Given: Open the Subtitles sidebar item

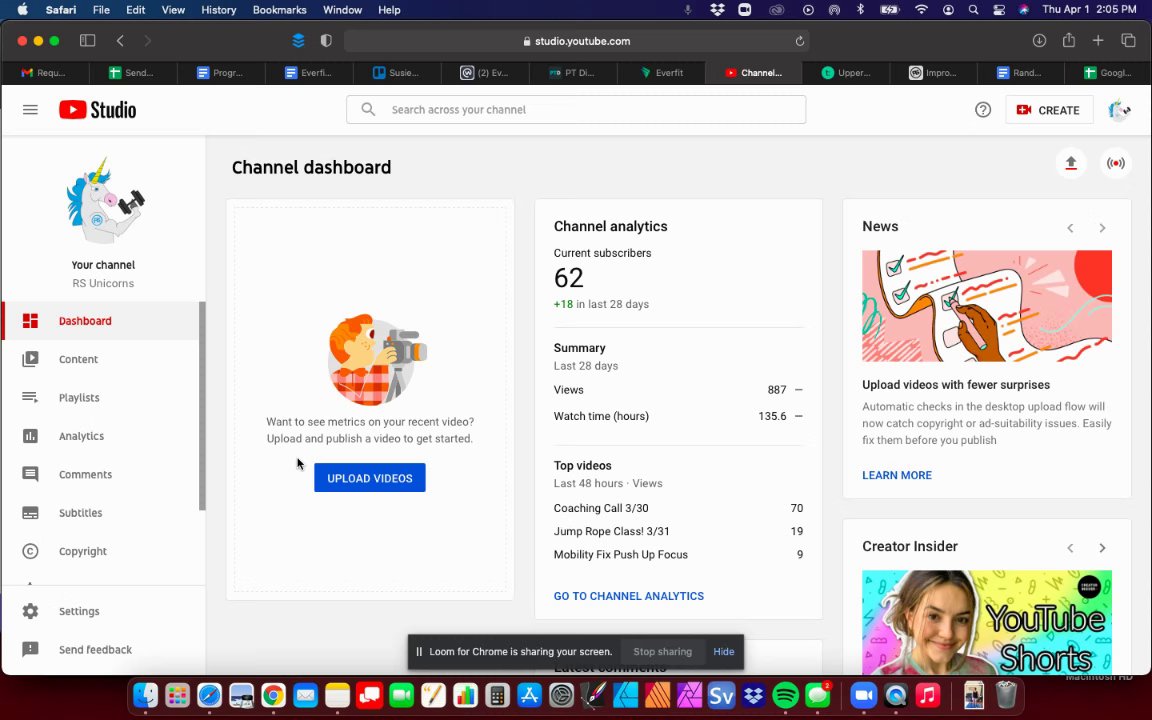Looking at the screenshot, I should [101, 513].
